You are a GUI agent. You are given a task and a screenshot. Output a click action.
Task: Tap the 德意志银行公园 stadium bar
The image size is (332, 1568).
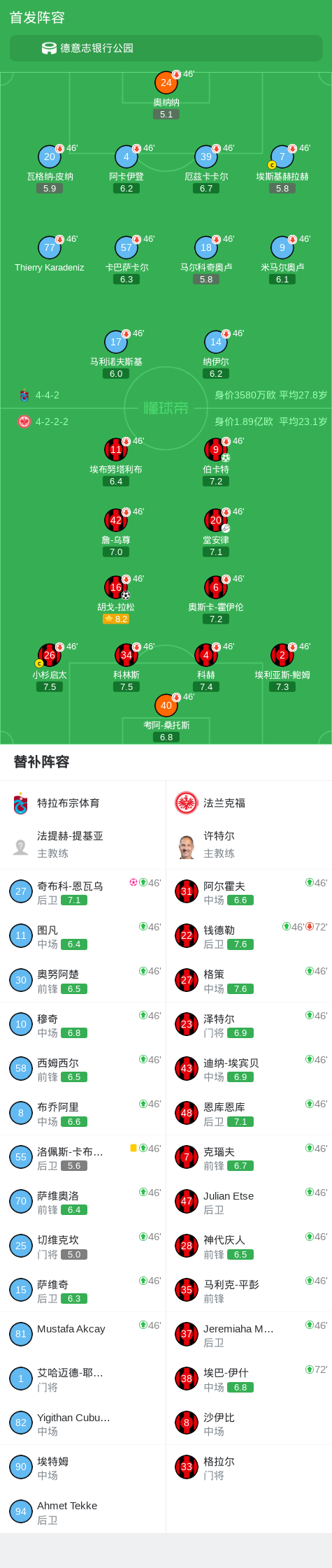click(x=166, y=48)
